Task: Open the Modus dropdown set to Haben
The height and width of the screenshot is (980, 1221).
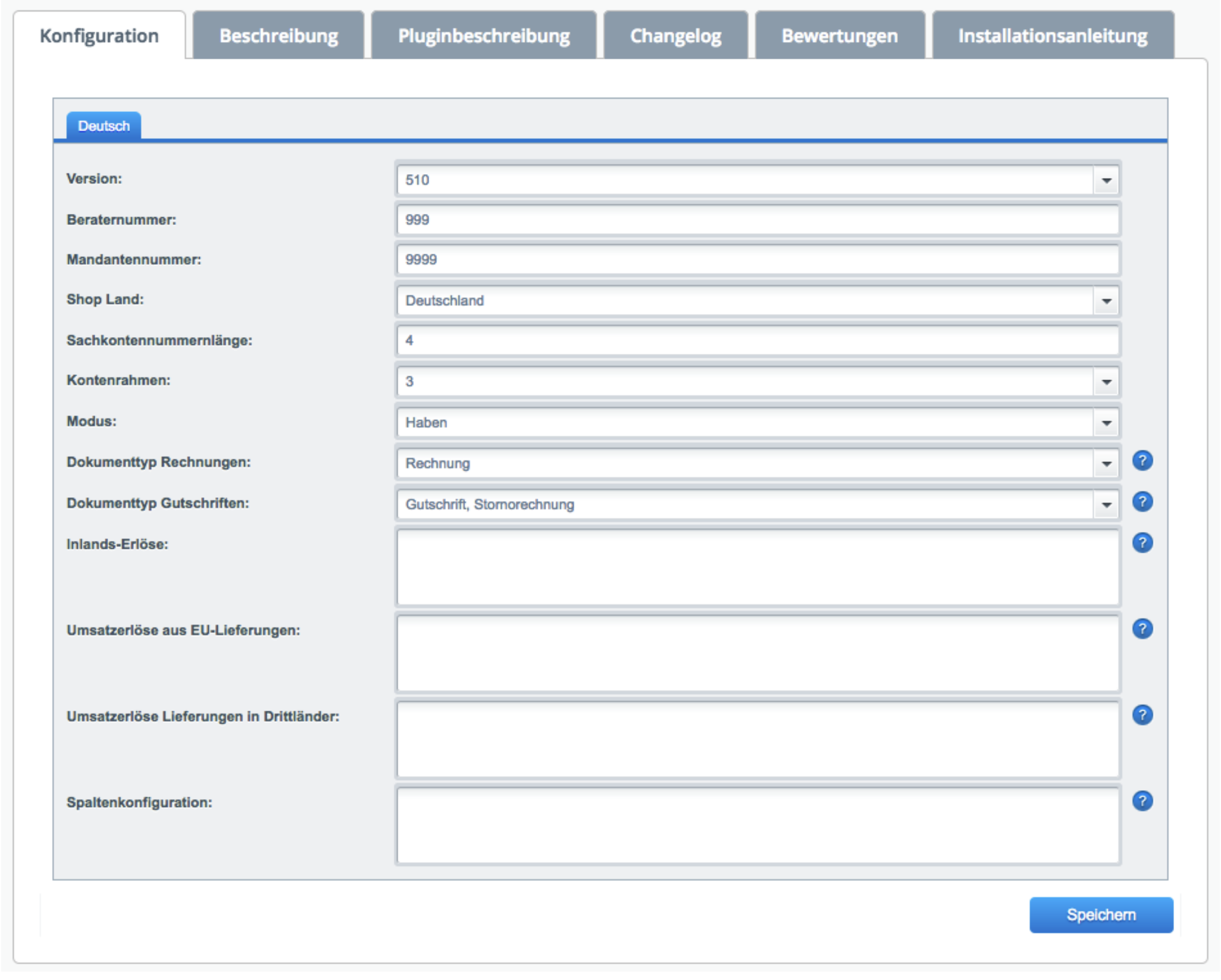Action: [1106, 423]
